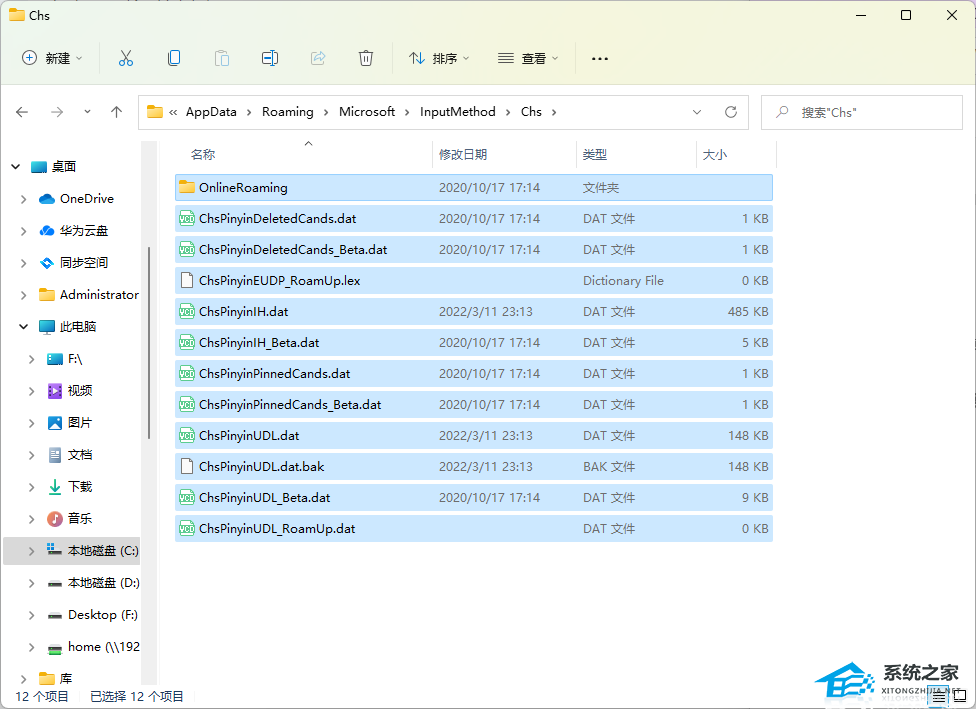Share the selected files
Image resolution: width=976 pixels, height=709 pixels.
[x=317, y=58]
